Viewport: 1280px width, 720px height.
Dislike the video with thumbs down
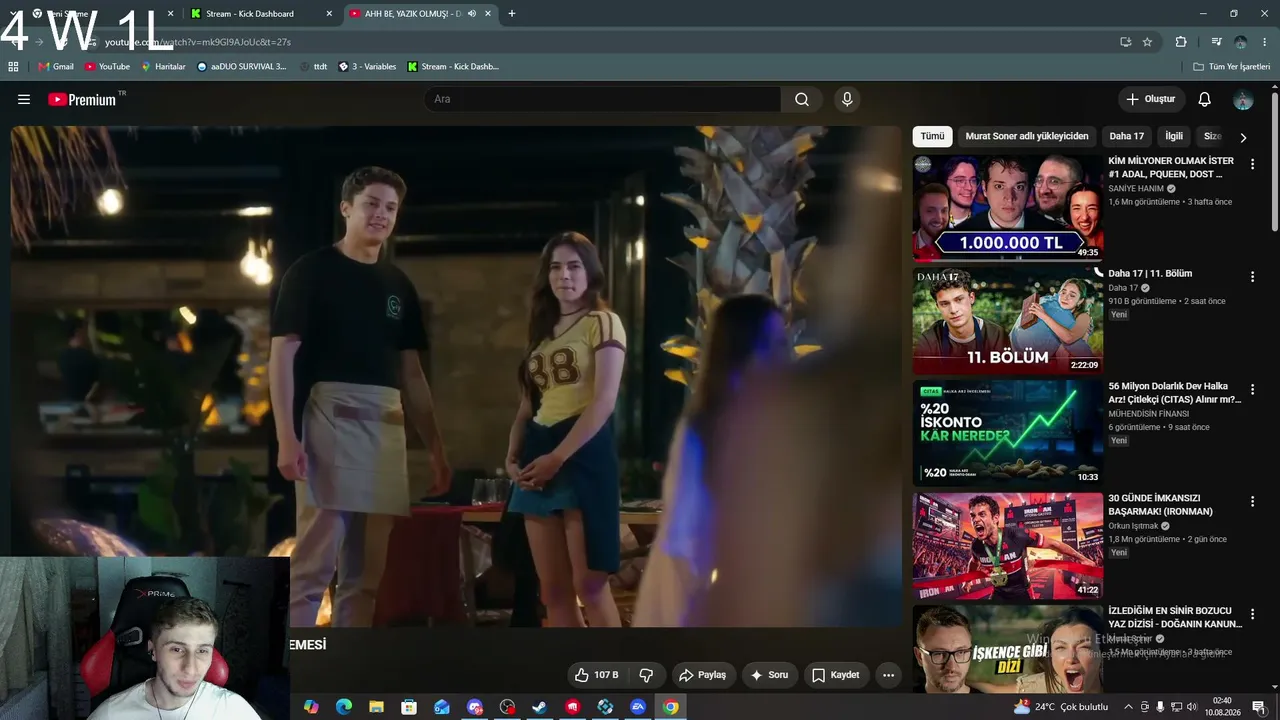[x=646, y=675]
